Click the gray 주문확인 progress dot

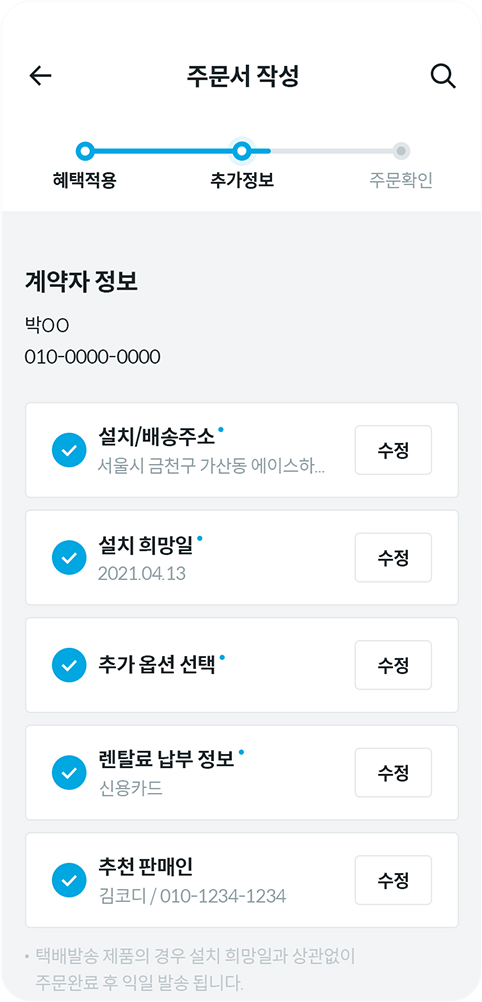click(x=401, y=151)
